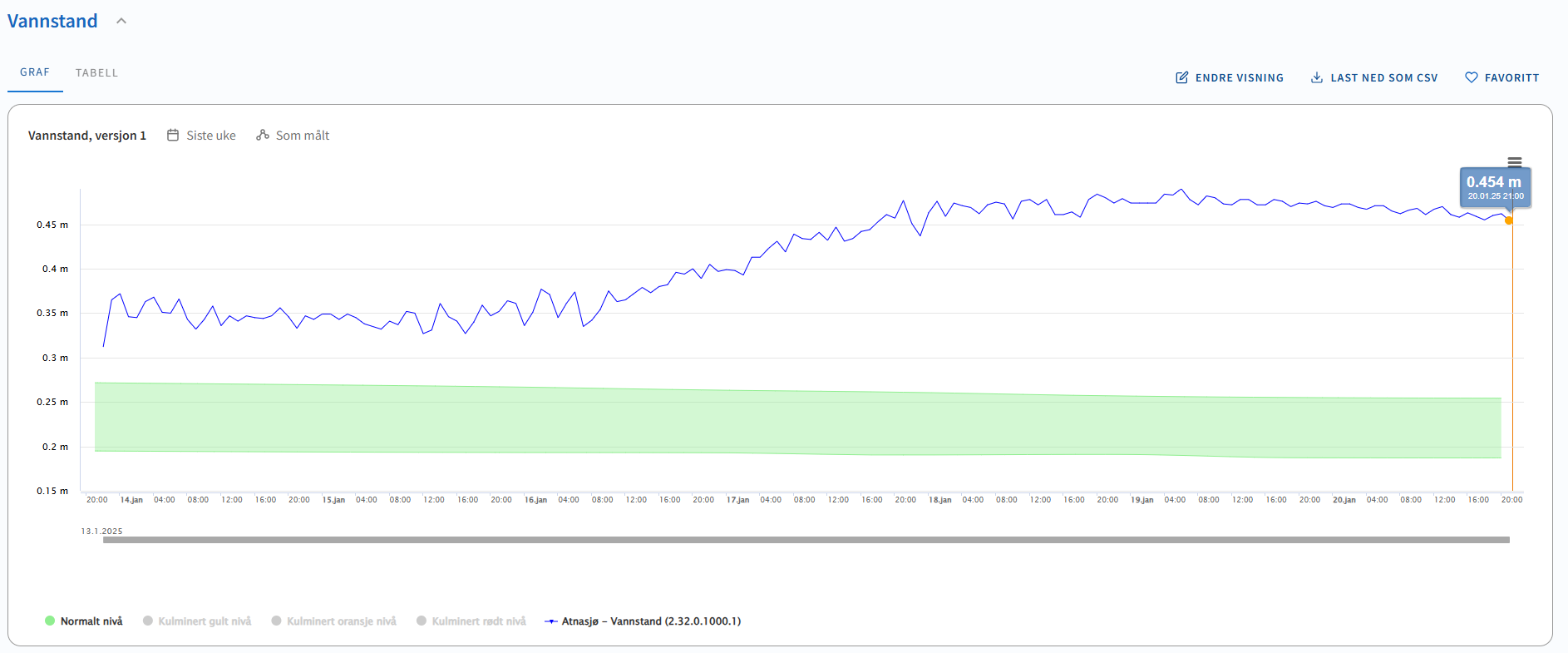Switch to the GRAF tab
The image size is (1568, 653).
[35, 72]
